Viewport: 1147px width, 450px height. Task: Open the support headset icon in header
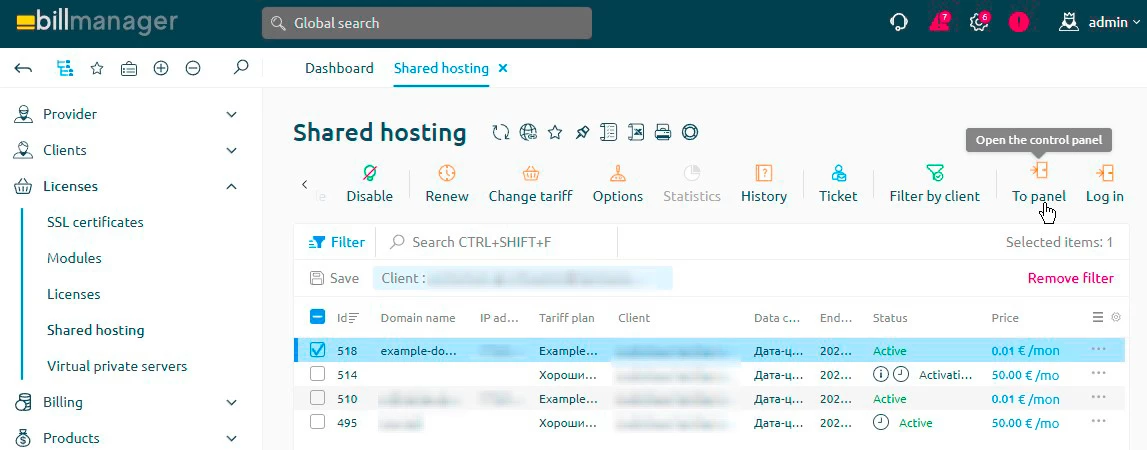[899, 22]
